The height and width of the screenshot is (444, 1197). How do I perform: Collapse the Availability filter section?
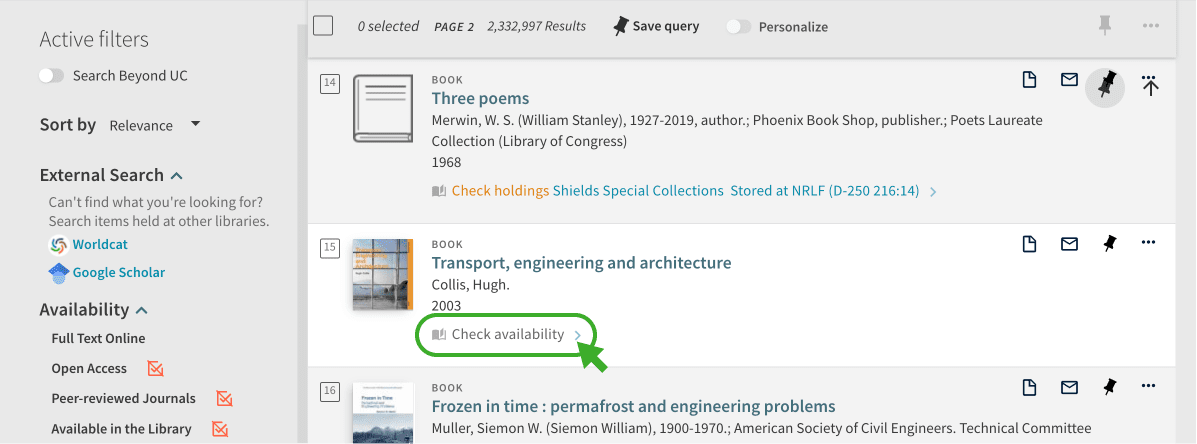142,310
